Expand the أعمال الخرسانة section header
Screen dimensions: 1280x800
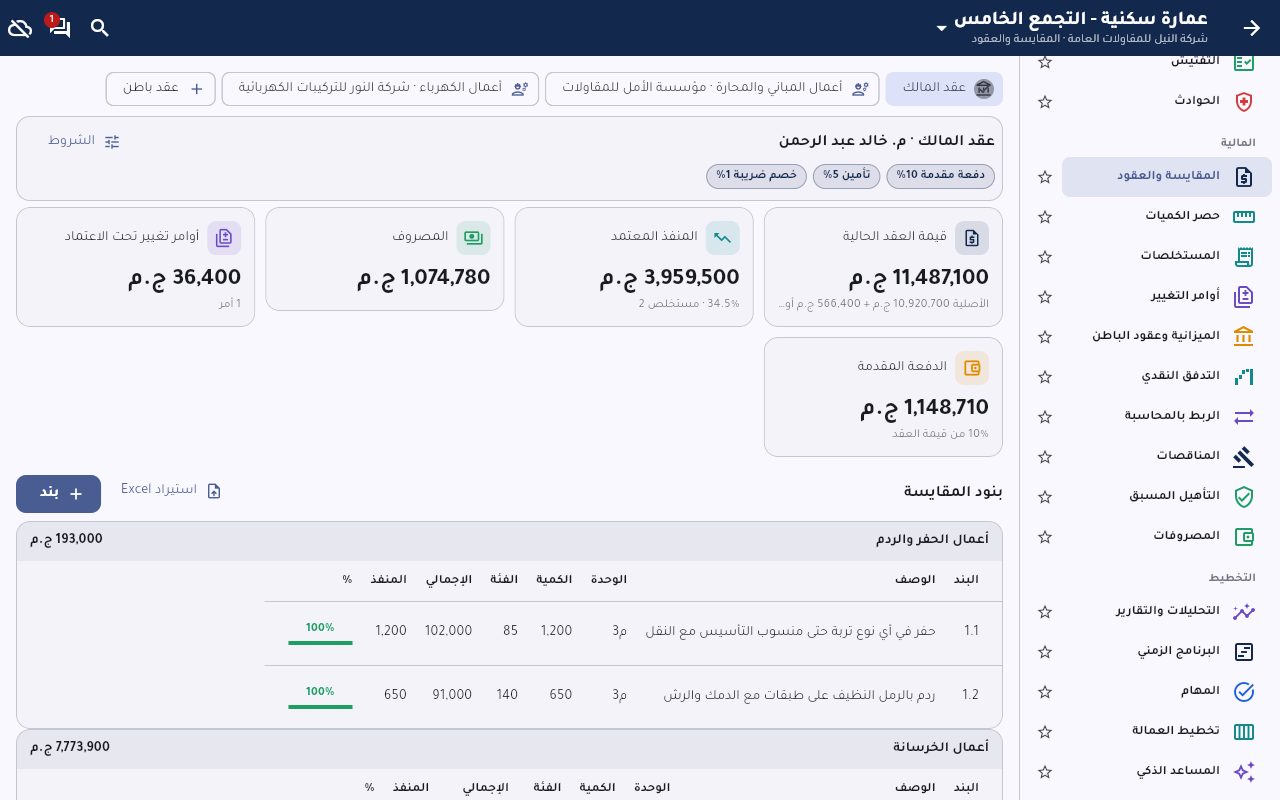pyautogui.click(x=509, y=748)
